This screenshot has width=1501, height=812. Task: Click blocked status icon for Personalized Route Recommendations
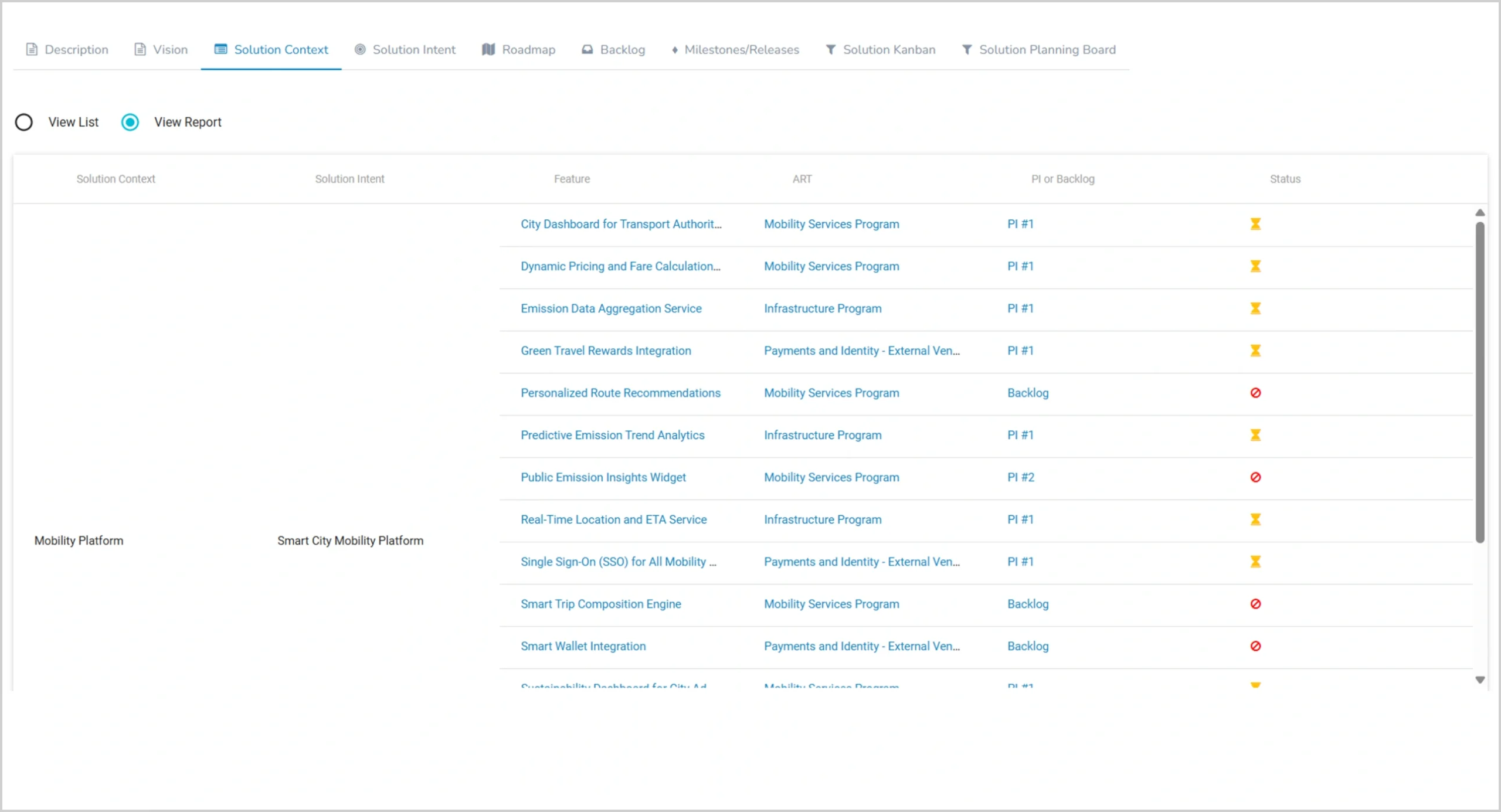click(1255, 393)
